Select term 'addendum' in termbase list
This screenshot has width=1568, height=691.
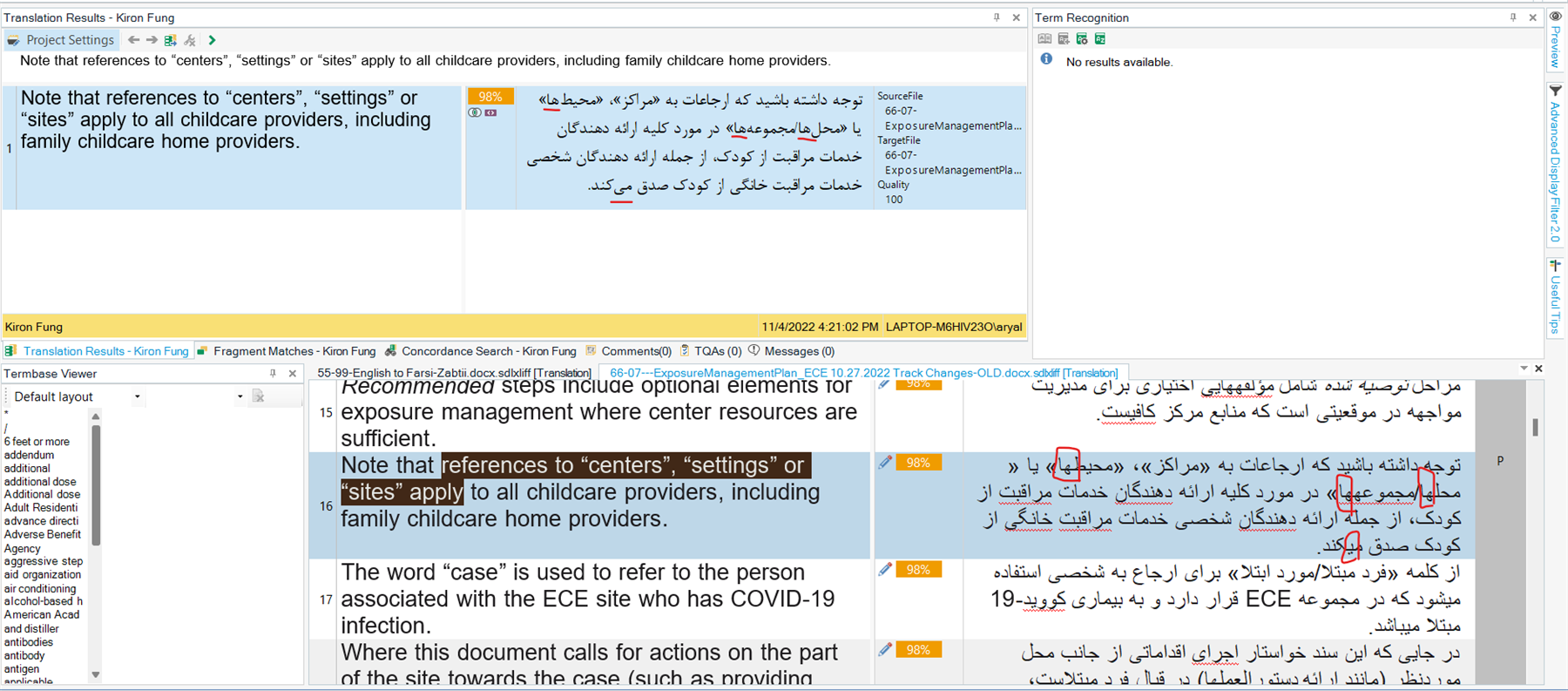pyautogui.click(x=29, y=455)
